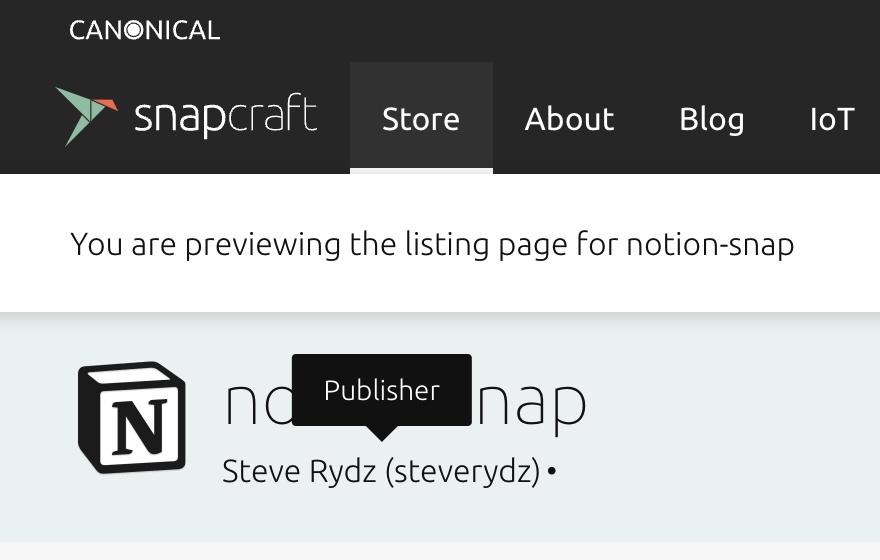Go to the Blog navigation item
Image resolution: width=880 pixels, height=560 pixels.
[x=712, y=119]
